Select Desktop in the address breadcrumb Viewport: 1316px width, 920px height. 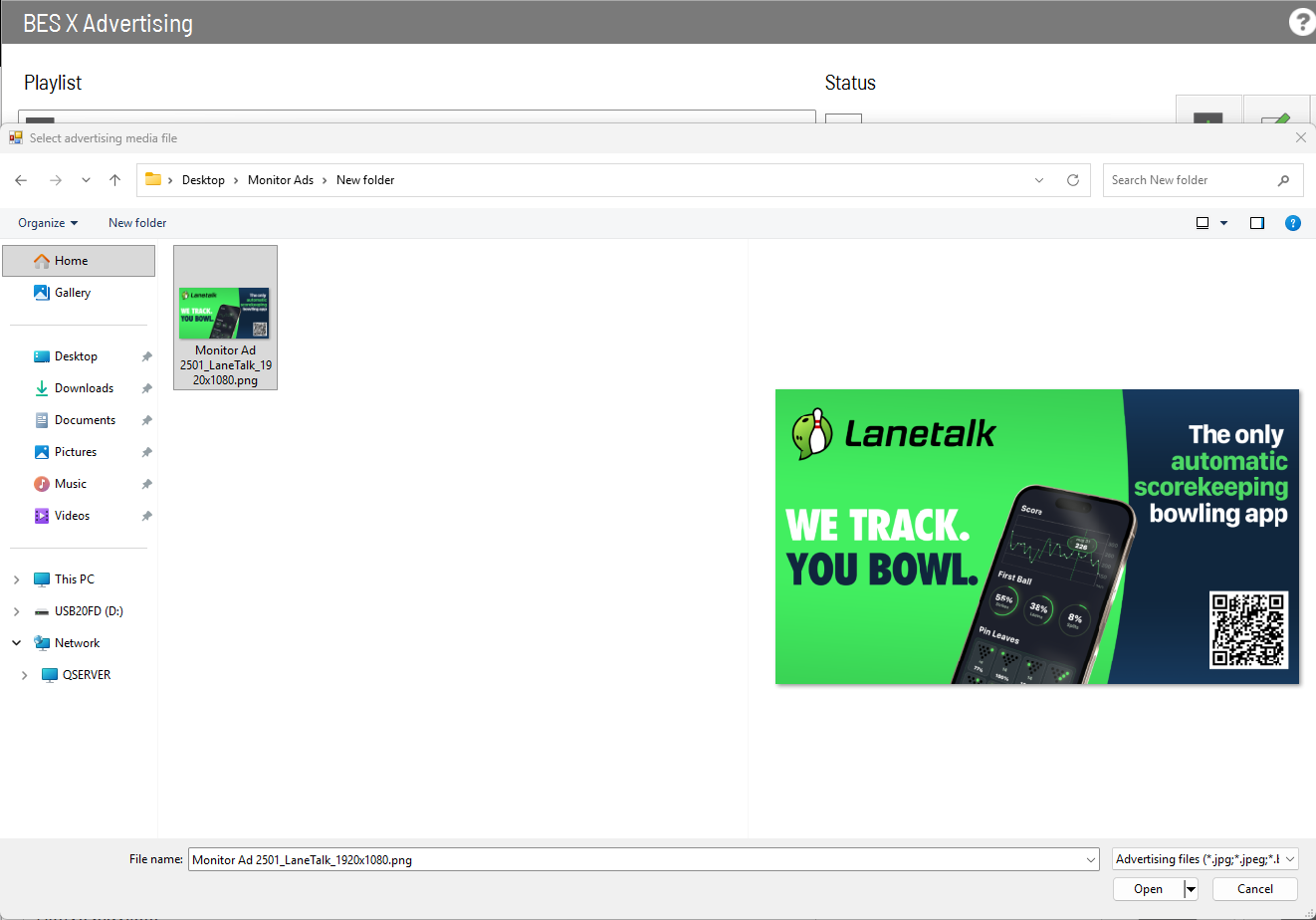point(203,180)
